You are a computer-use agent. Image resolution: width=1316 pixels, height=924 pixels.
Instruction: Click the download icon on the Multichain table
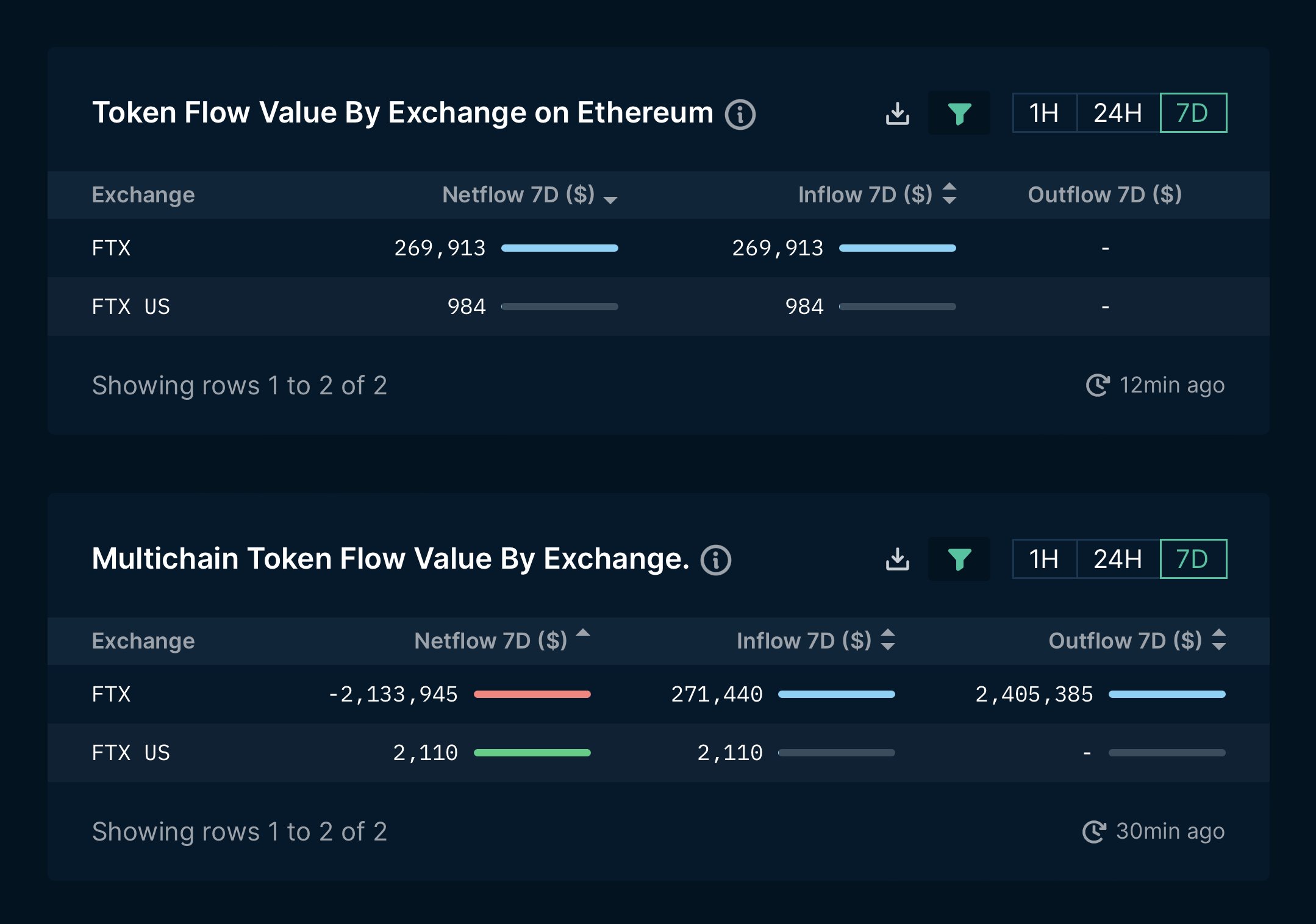click(898, 559)
